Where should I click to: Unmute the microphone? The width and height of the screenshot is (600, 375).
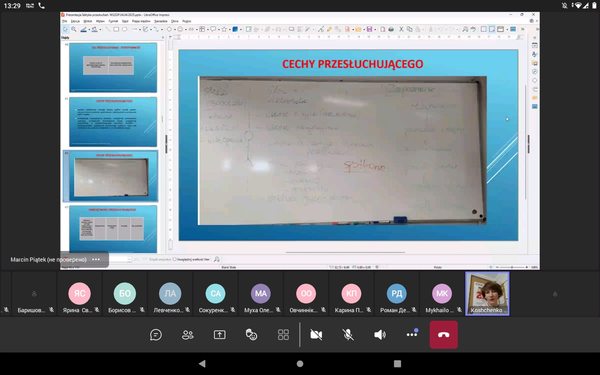[x=348, y=335]
